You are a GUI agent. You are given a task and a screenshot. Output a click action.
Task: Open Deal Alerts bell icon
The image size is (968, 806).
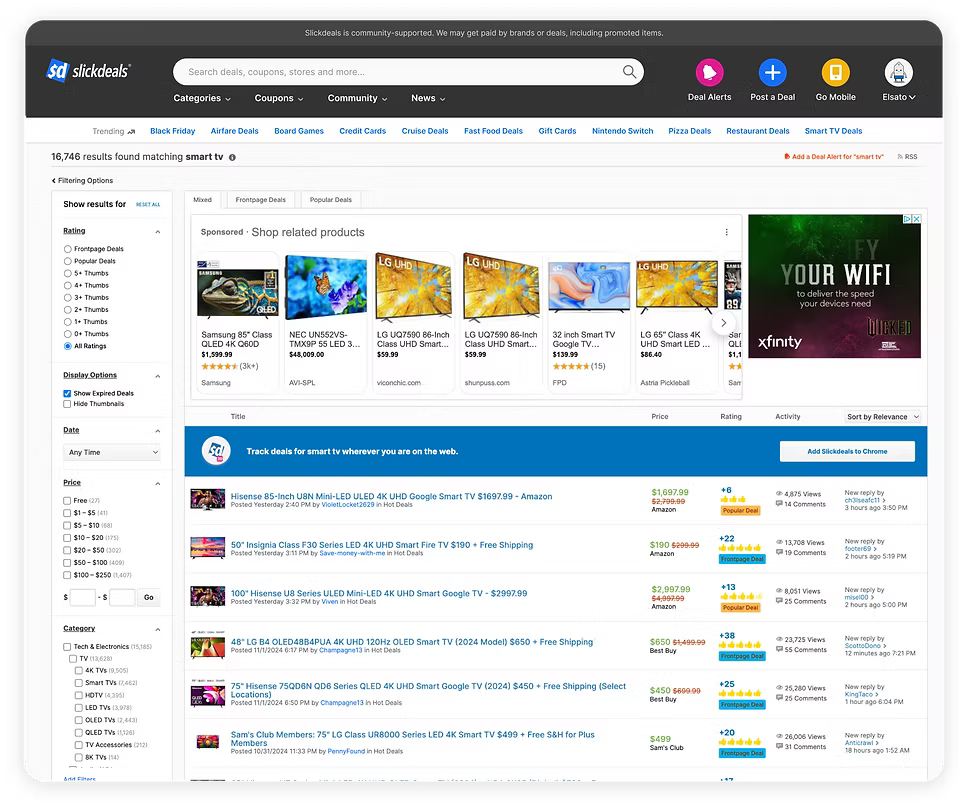click(x=709, y=72)
